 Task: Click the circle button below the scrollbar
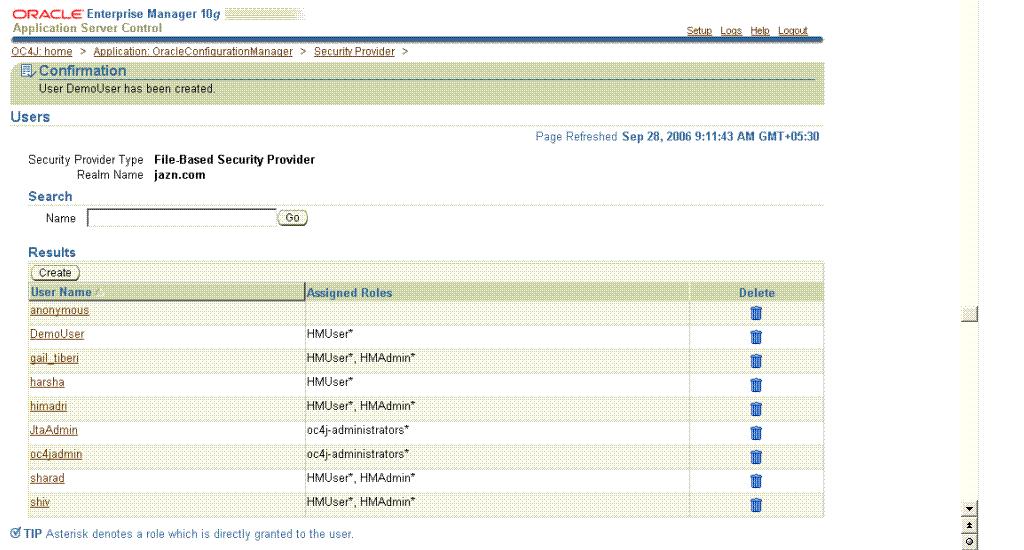969,542
